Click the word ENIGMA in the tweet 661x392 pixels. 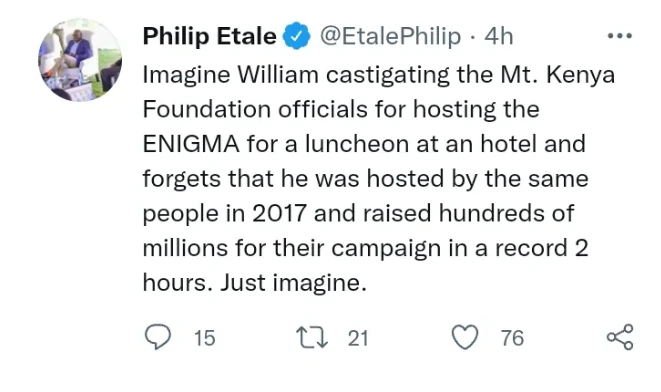click(x=191, y=144)
